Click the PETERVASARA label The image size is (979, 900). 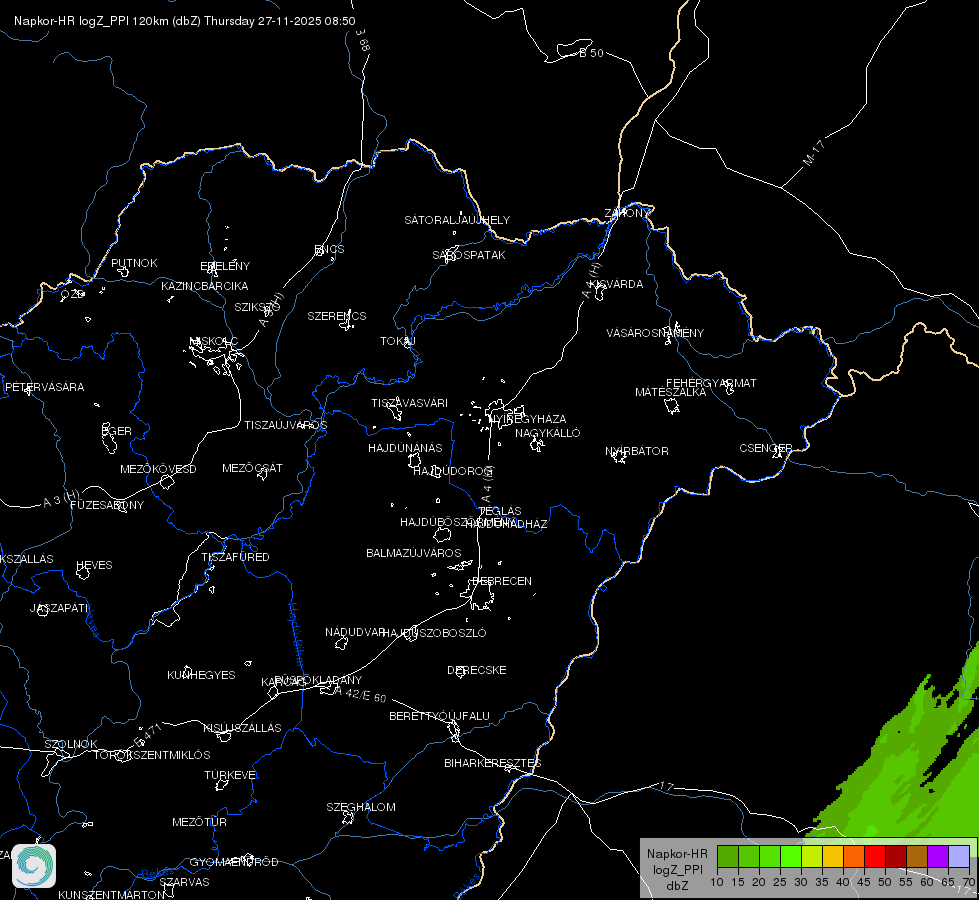pyautogui.click(x=44, y=387)
